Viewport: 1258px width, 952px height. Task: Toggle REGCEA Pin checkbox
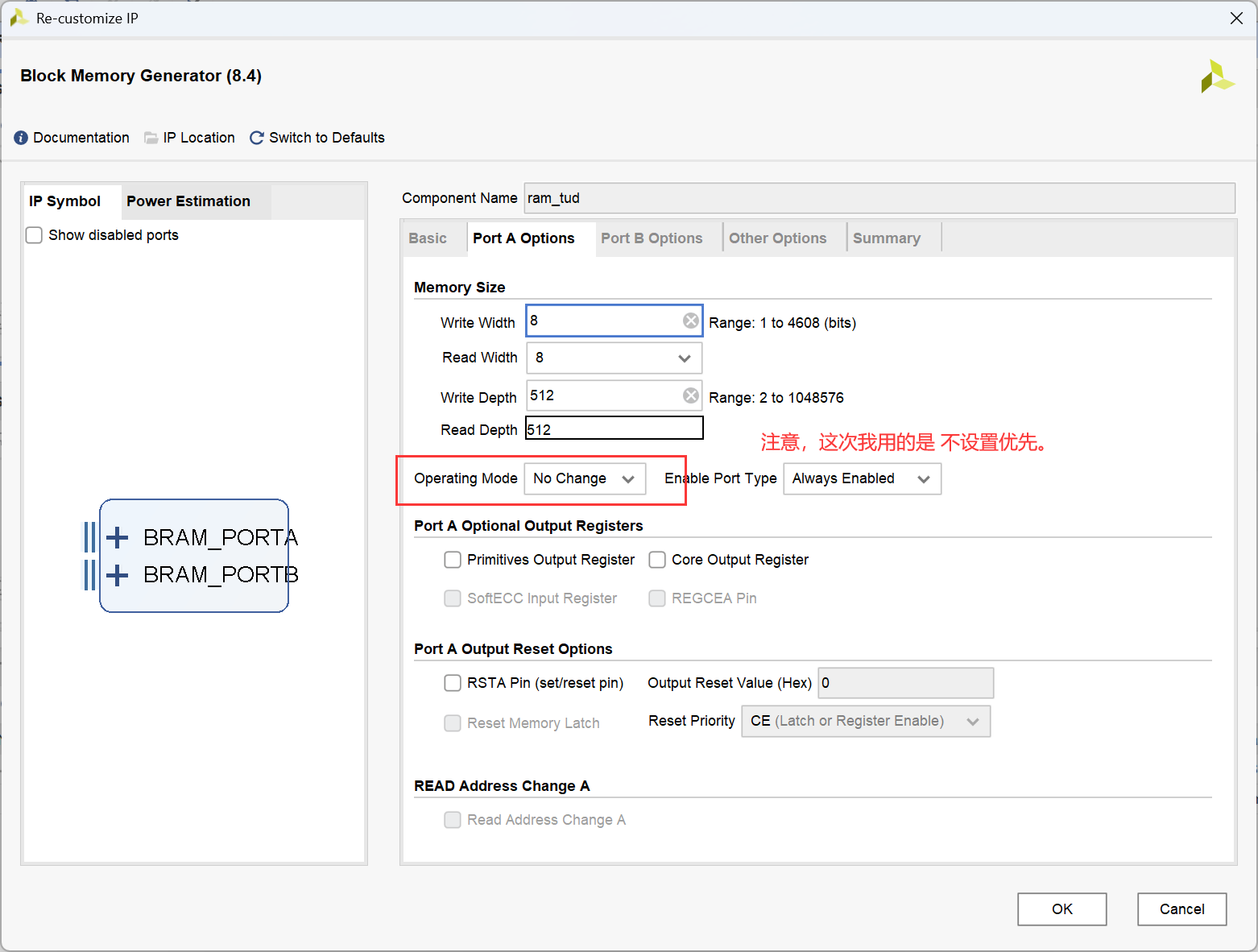[x=657, y=598]
